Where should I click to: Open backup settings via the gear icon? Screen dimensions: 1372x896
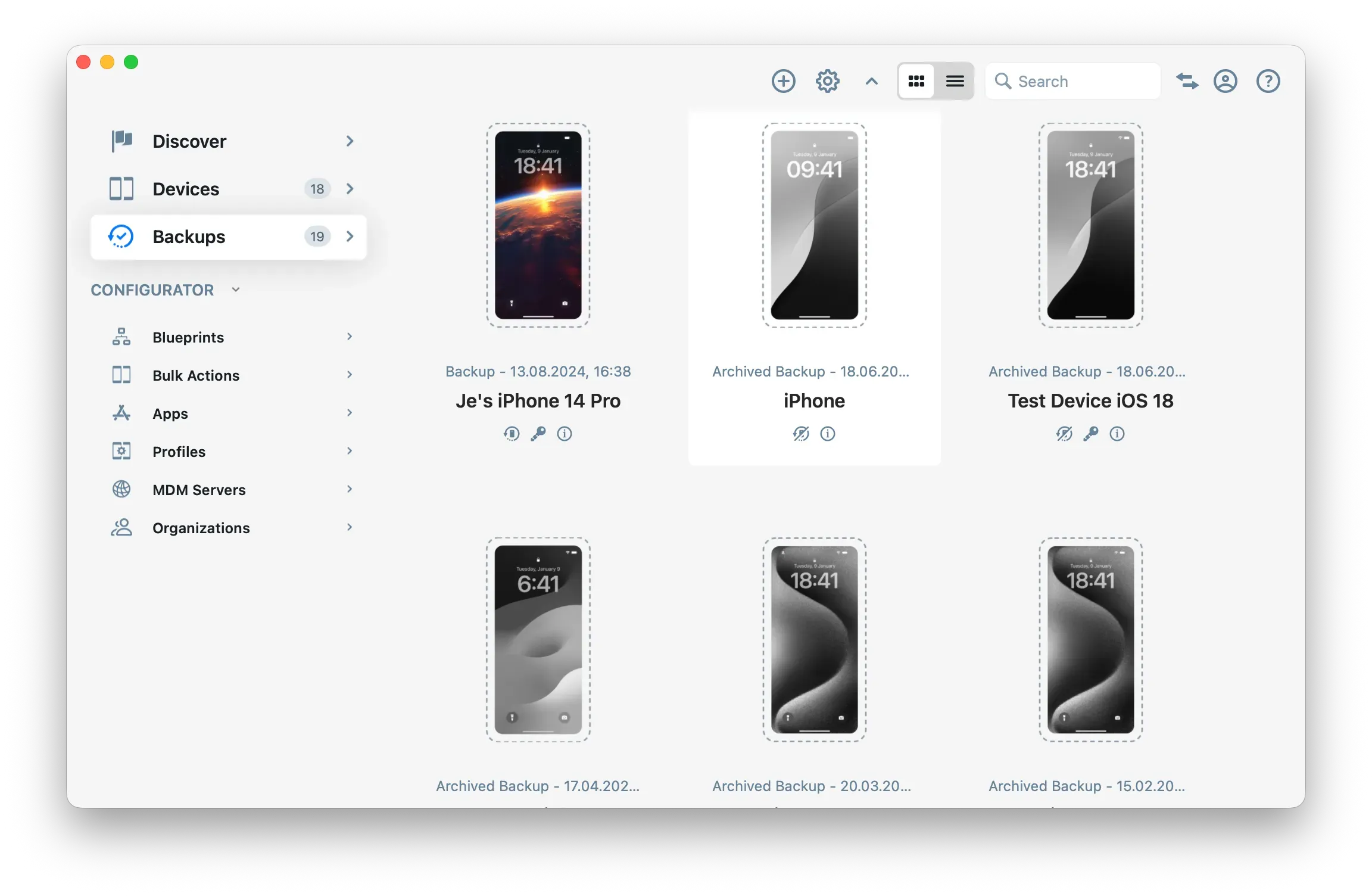coord(827,80)
